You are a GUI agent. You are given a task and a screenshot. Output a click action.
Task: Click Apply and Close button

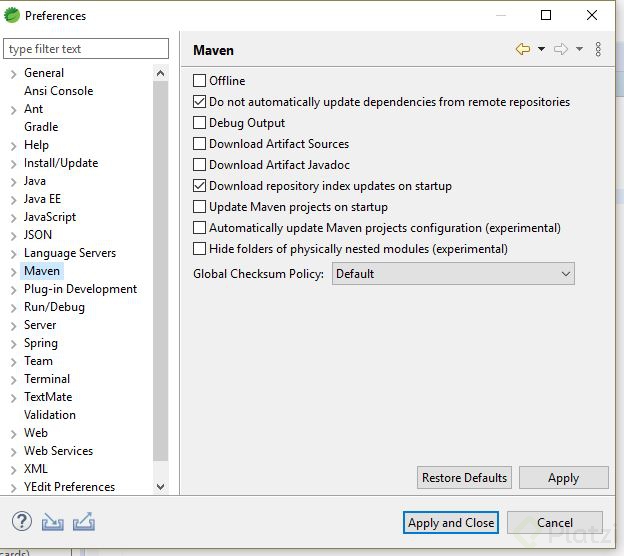tap(451, 522)
